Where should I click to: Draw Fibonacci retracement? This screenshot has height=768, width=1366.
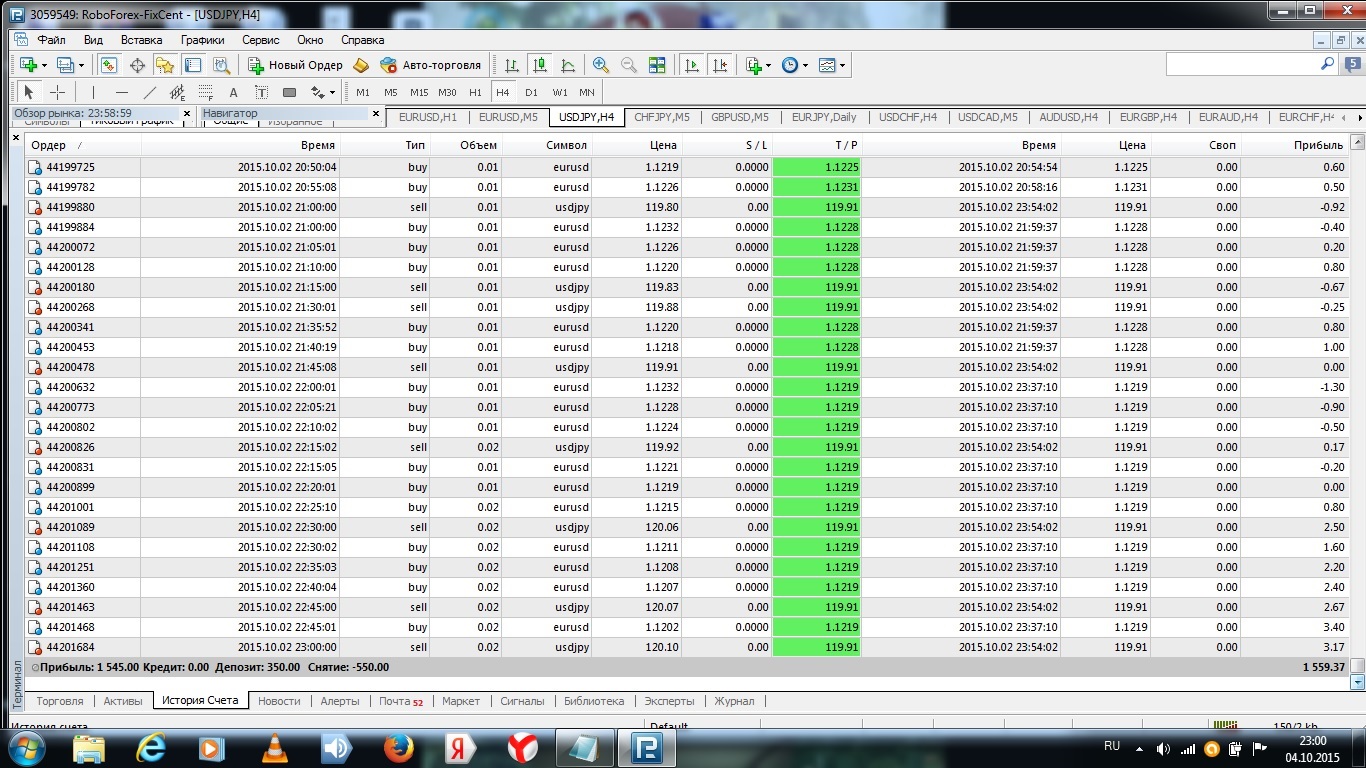coord(206,92)
